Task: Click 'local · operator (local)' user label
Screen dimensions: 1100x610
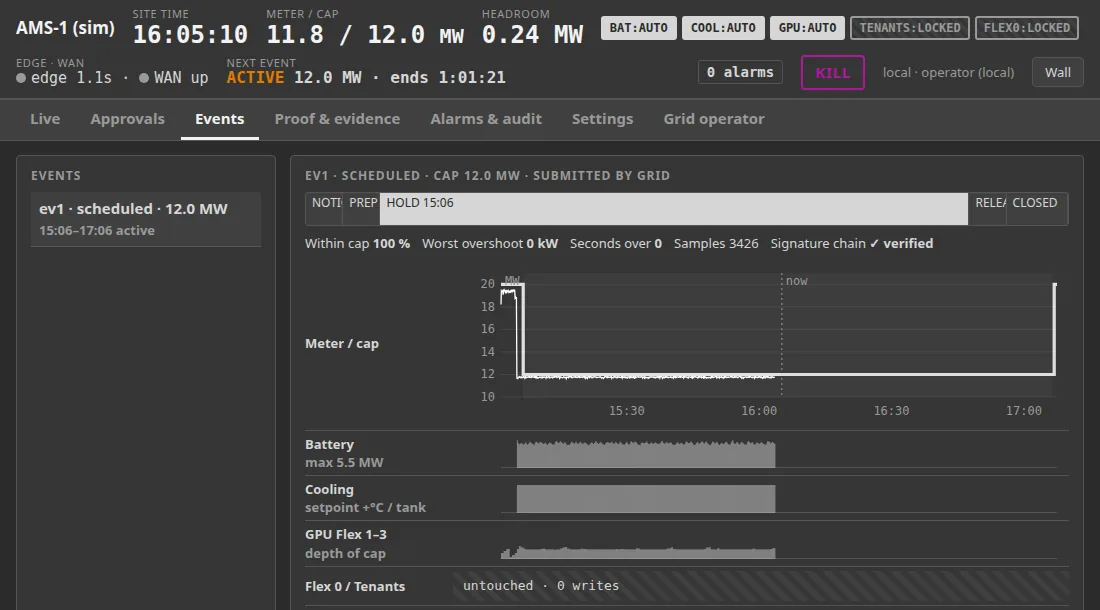Action: [948, 72]
